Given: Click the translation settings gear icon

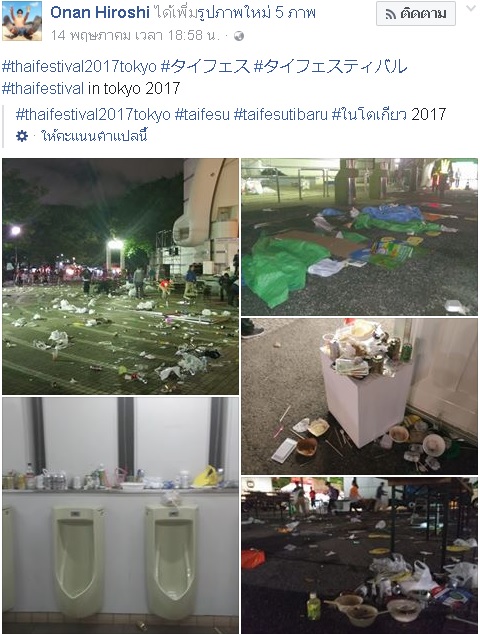Looking at the screenshot, I should [x=22, y=136].
